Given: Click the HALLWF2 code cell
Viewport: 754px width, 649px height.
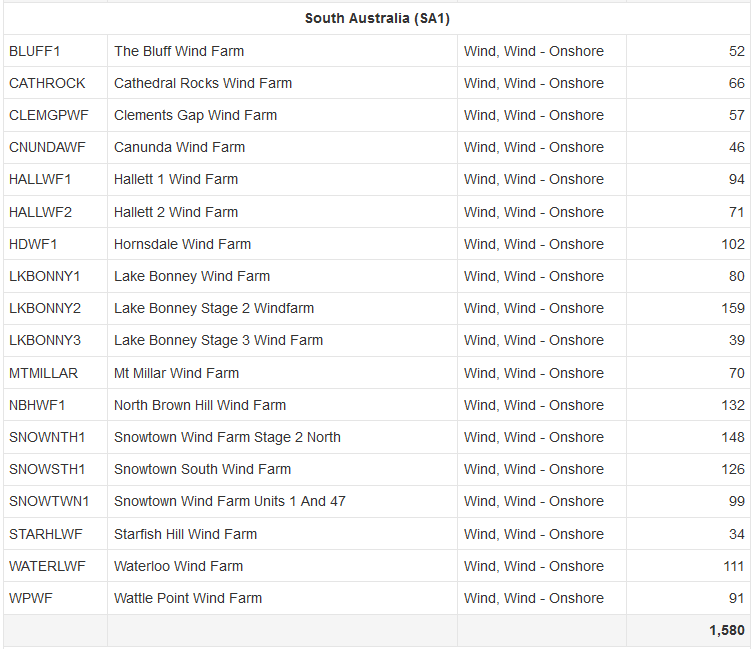Looking at the screenshot, I should pos(40,212).
